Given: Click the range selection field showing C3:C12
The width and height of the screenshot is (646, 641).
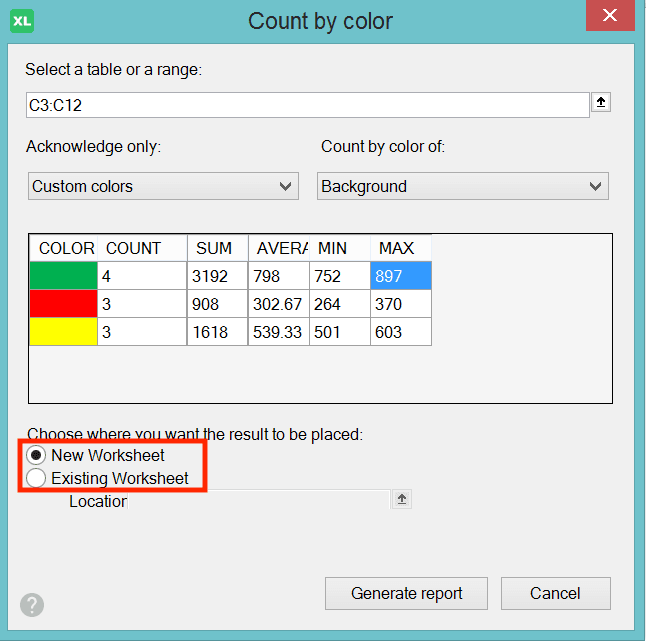Looking at the screenshot, I should pyautogui.click(x=307, y=105).
